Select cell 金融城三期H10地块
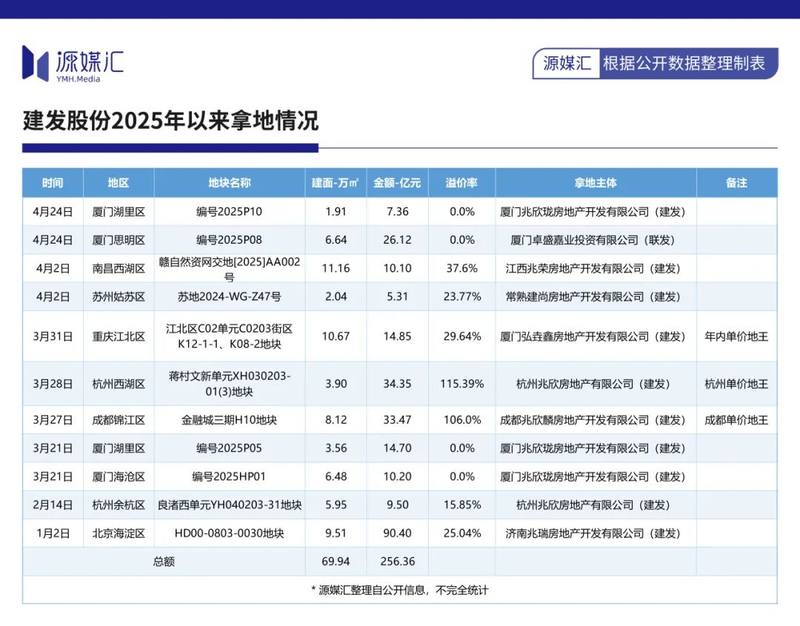The height and width of the screenshot is (626, 800). (230, 420)
